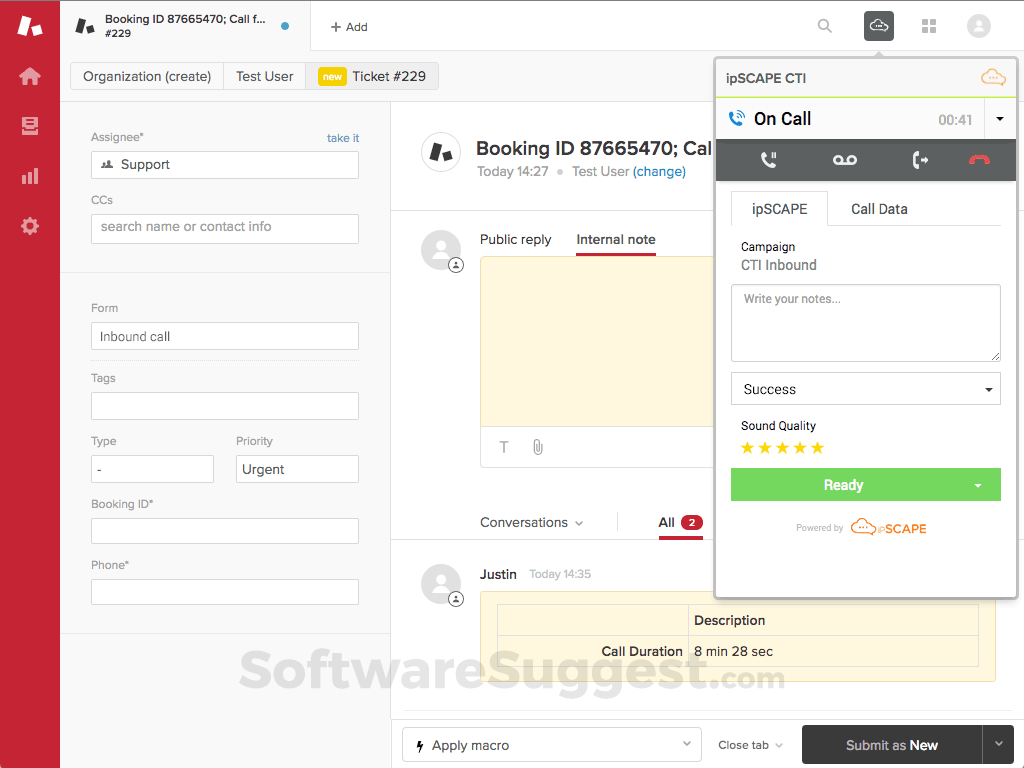Viewport: 1024px width, 768px height.
Task: Open voicemail from the CTI call controls
Action: click(844, 159)
